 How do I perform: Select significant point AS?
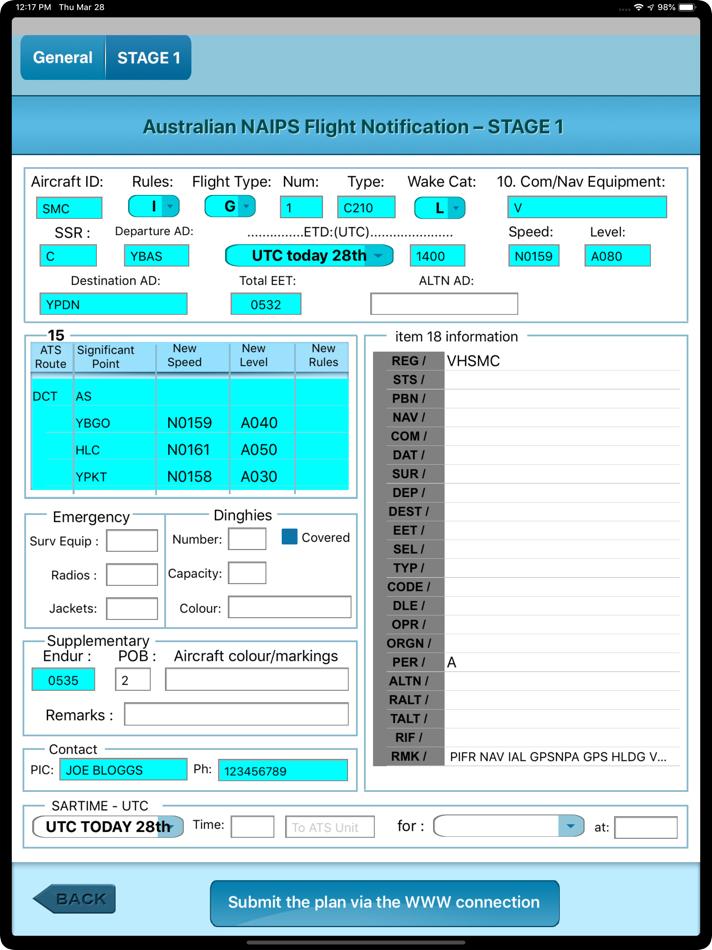[84, 396]
